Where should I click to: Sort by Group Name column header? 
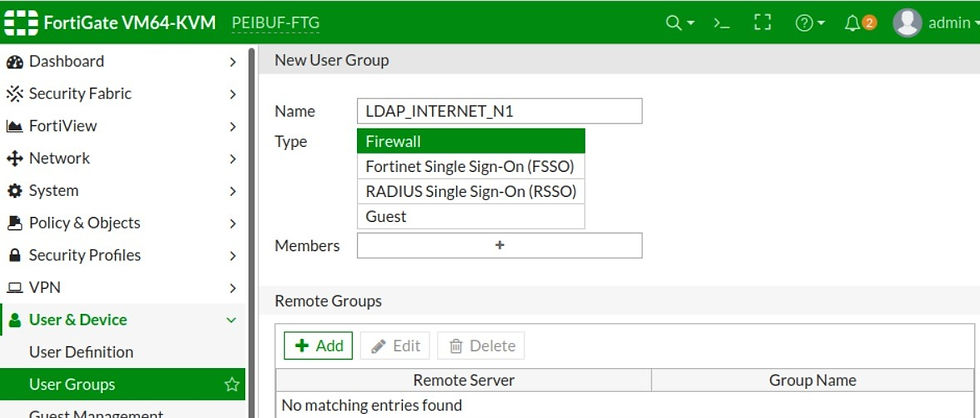click(812, 381)
